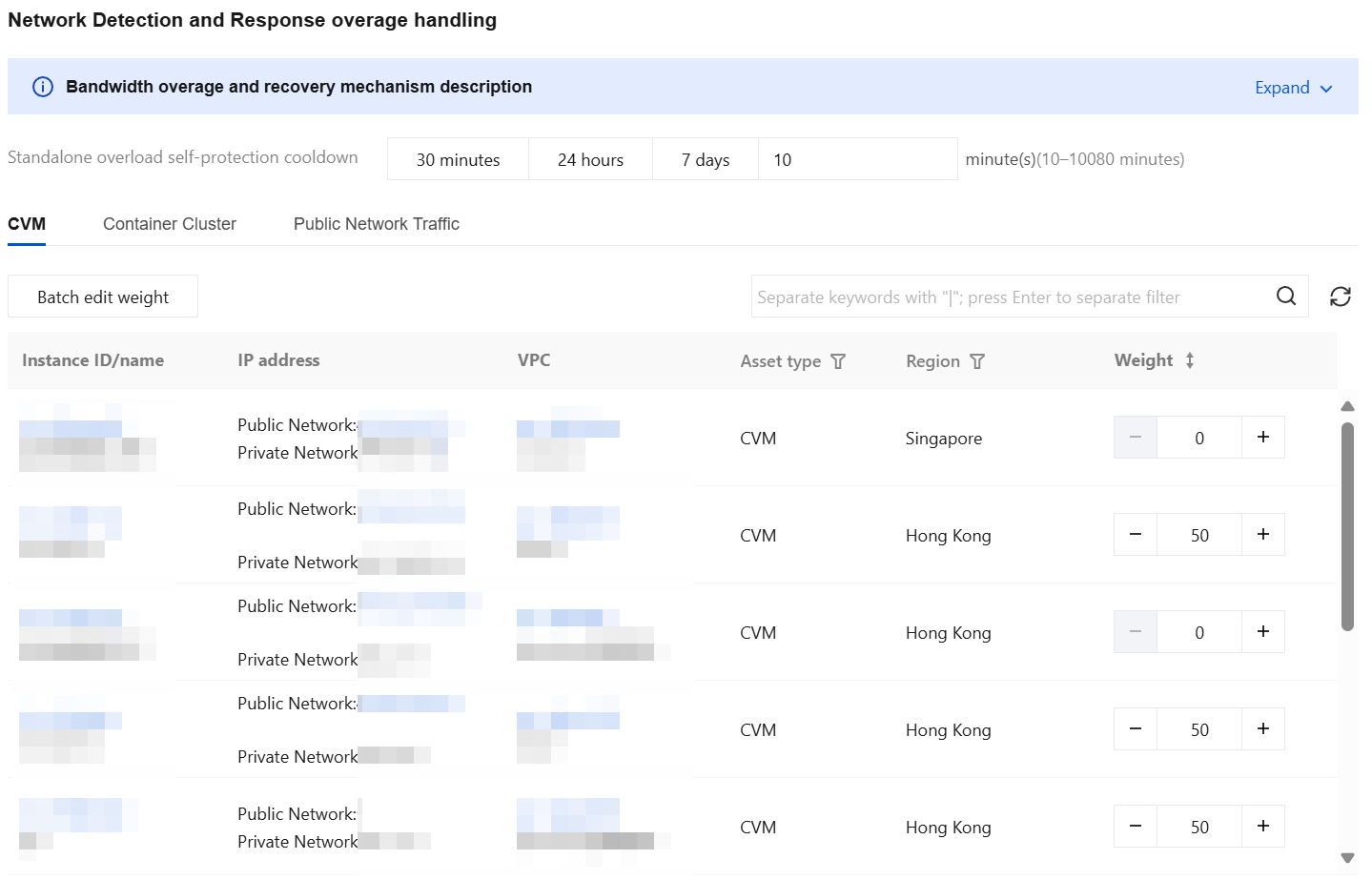Click the refresh icon beside search box

(1340, 297)
